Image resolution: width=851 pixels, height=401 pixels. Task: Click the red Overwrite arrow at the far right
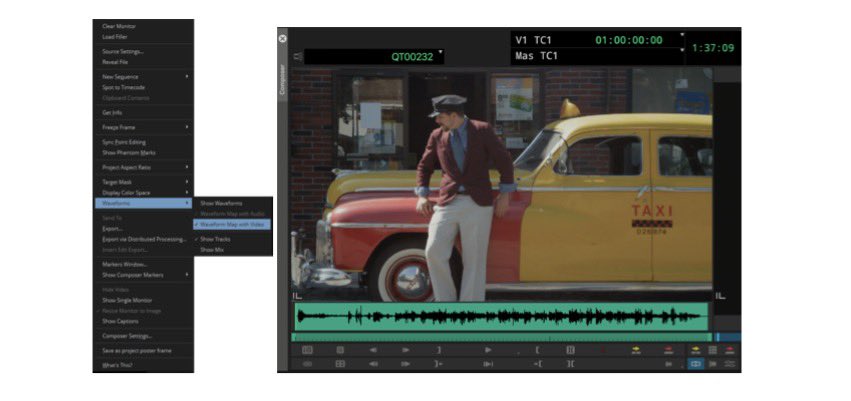(729, 351)
